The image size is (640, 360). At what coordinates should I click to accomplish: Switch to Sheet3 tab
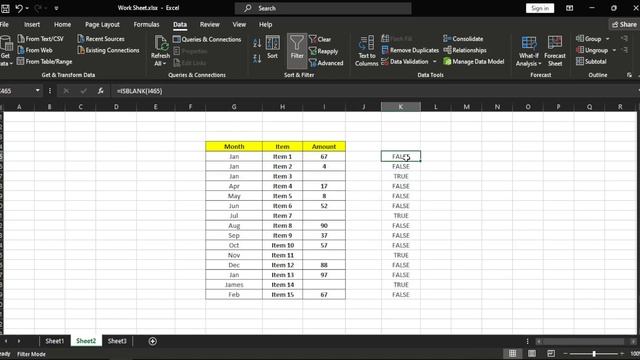(x=117, y=341)
